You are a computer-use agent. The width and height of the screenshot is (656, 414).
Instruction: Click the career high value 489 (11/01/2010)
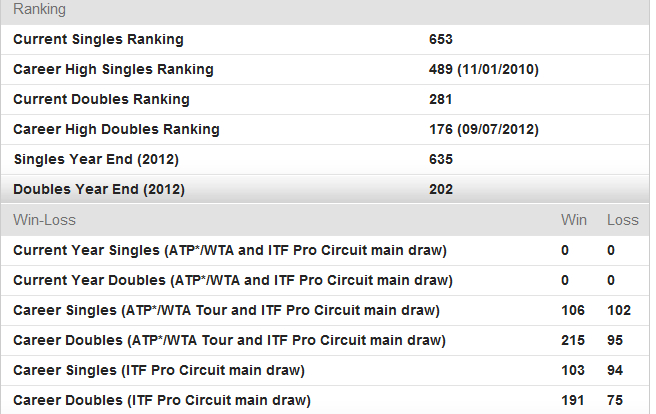[x=484, y=70]
